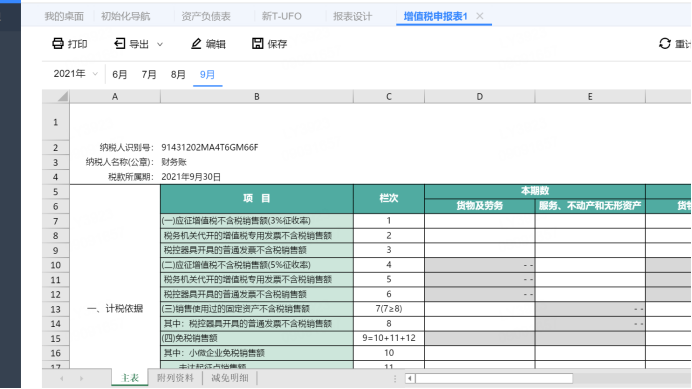
Task: Open the 附列资料 sheet tab
Action: 175,378
